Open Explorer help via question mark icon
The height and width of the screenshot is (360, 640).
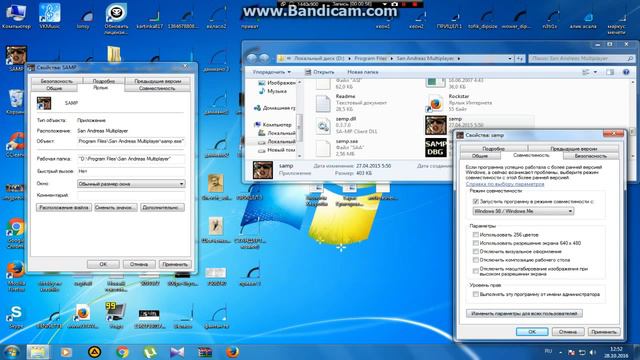tap(626, 72)
